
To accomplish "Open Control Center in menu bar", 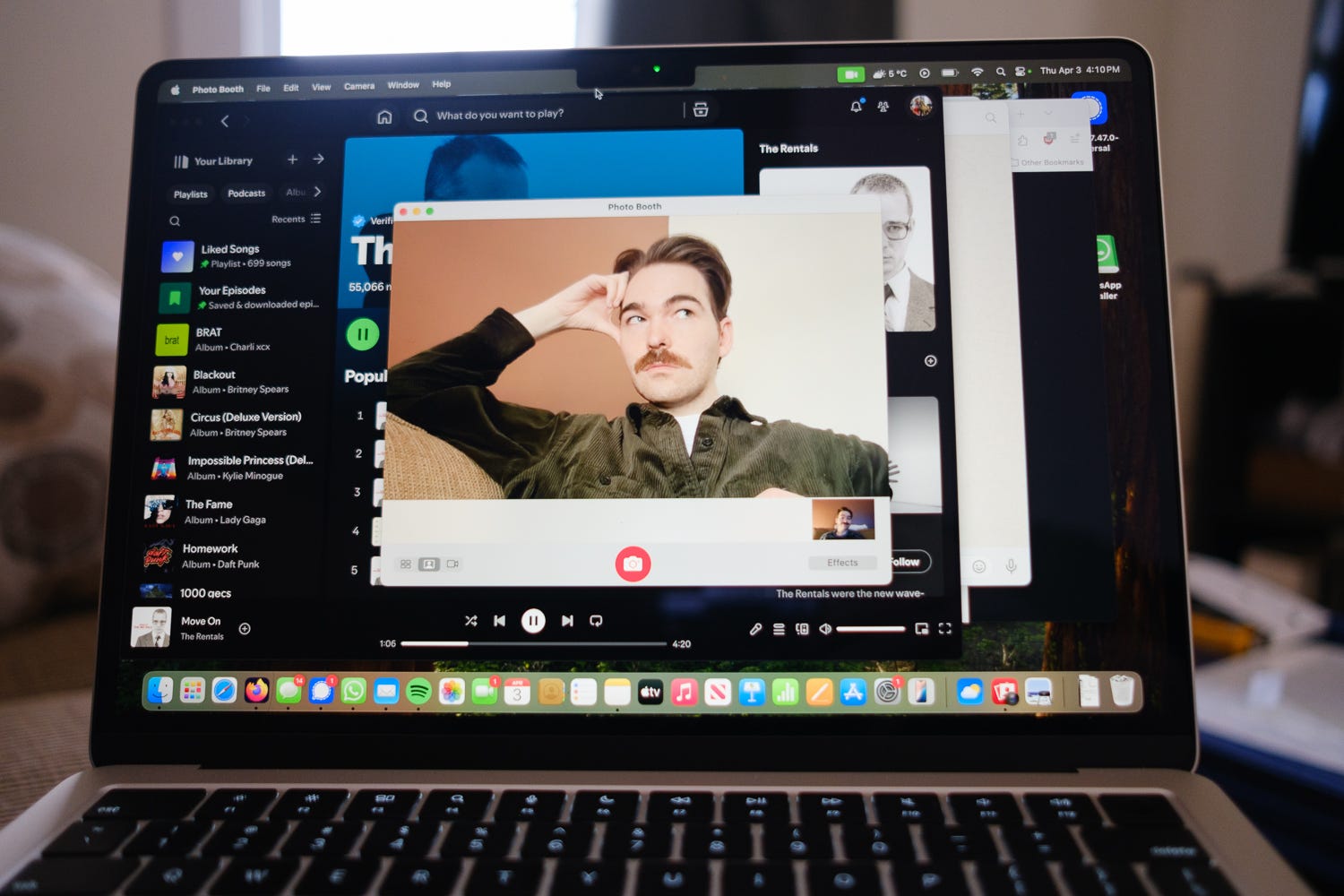I will pyautogui.click(x=1021, y=72).
